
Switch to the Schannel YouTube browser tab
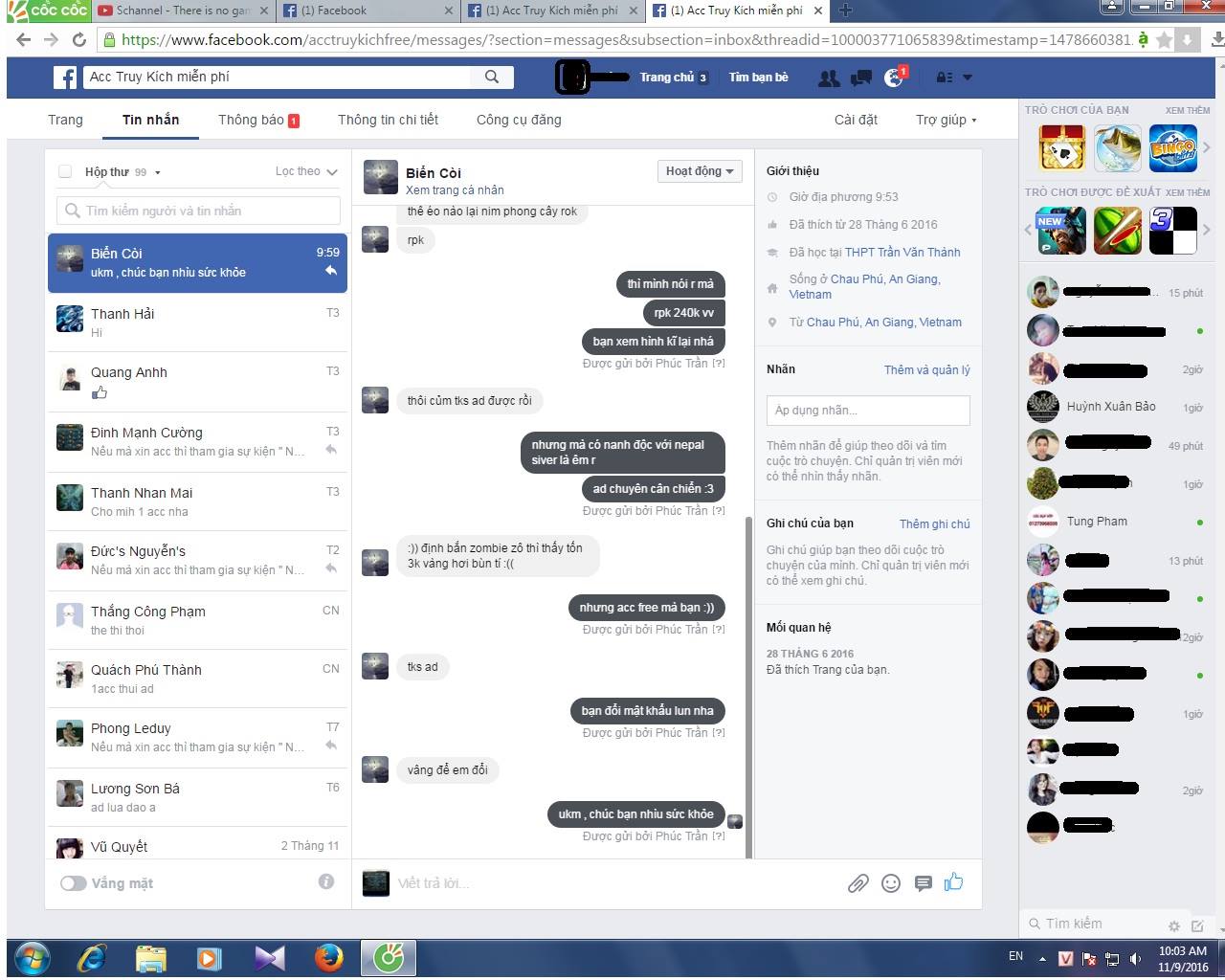tap(182, 11)
